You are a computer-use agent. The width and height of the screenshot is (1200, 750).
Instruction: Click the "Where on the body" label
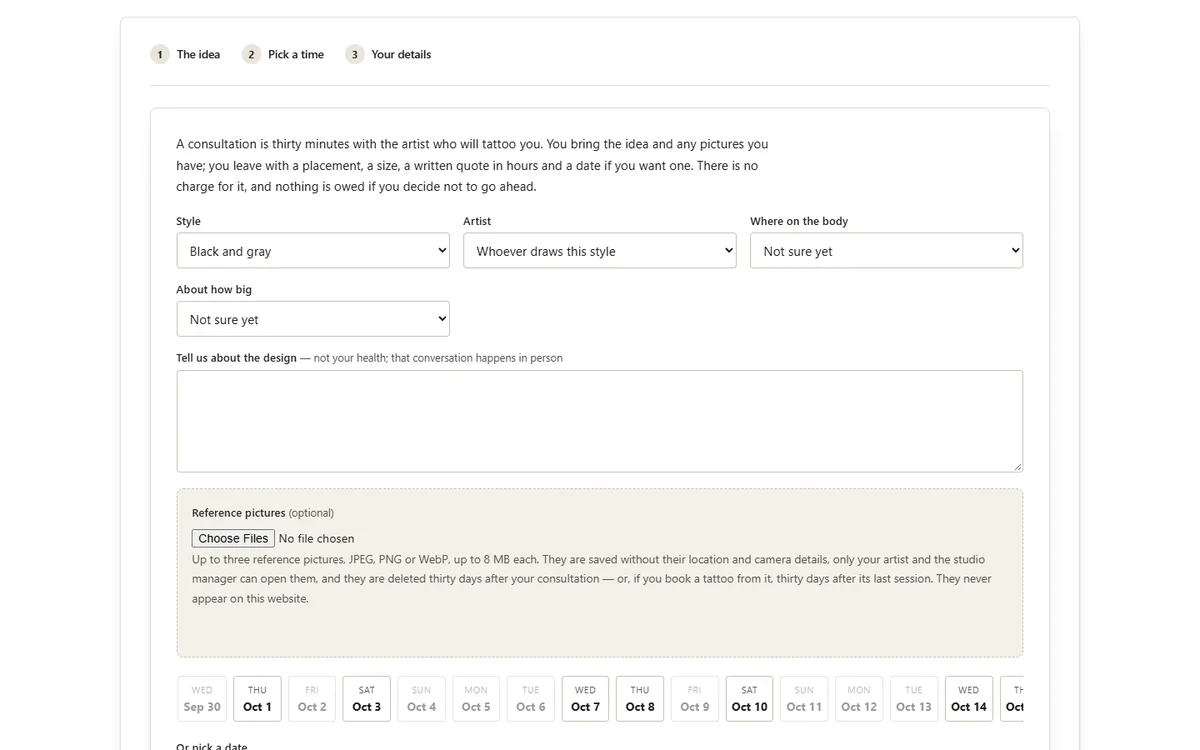click(x=799, y=221)
